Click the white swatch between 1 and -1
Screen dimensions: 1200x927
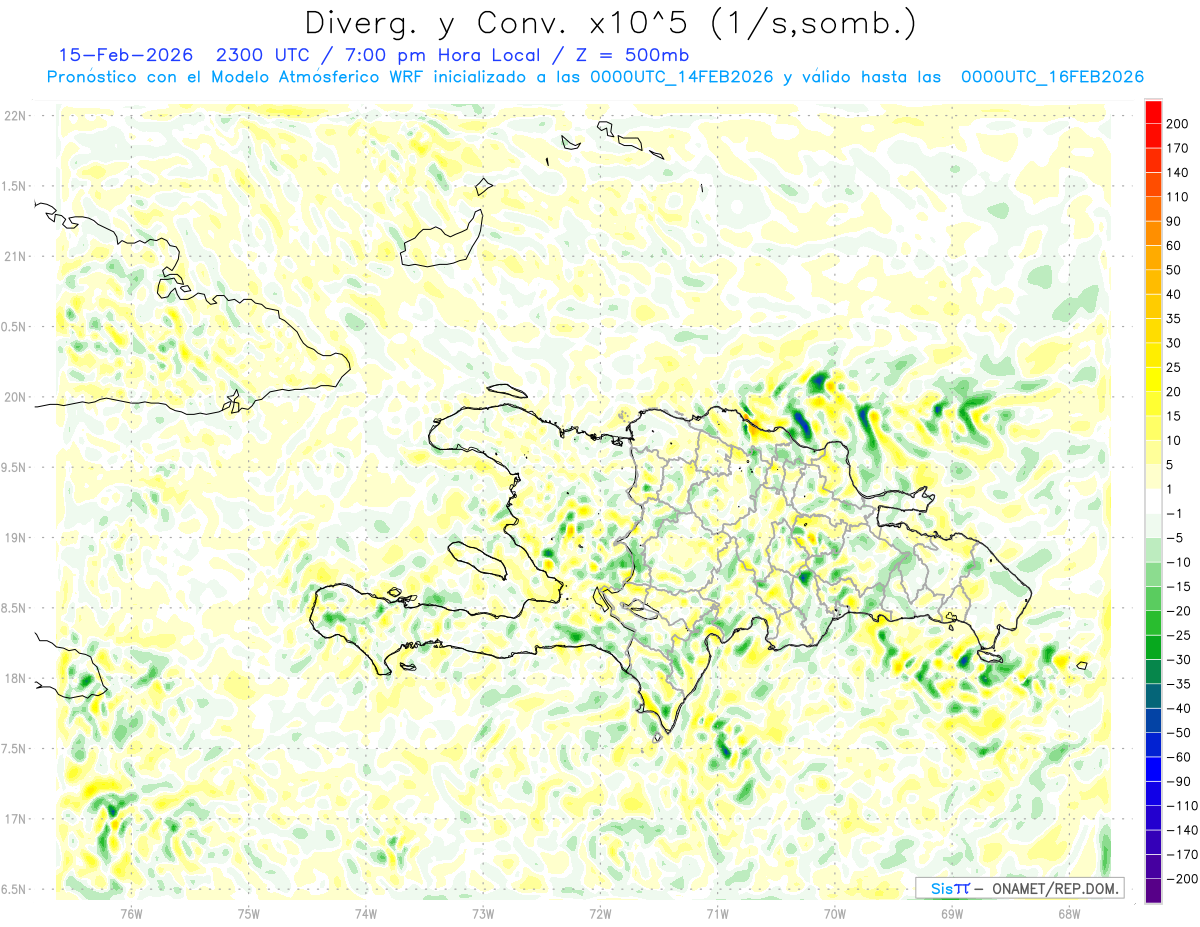[x=1153, y=502]
